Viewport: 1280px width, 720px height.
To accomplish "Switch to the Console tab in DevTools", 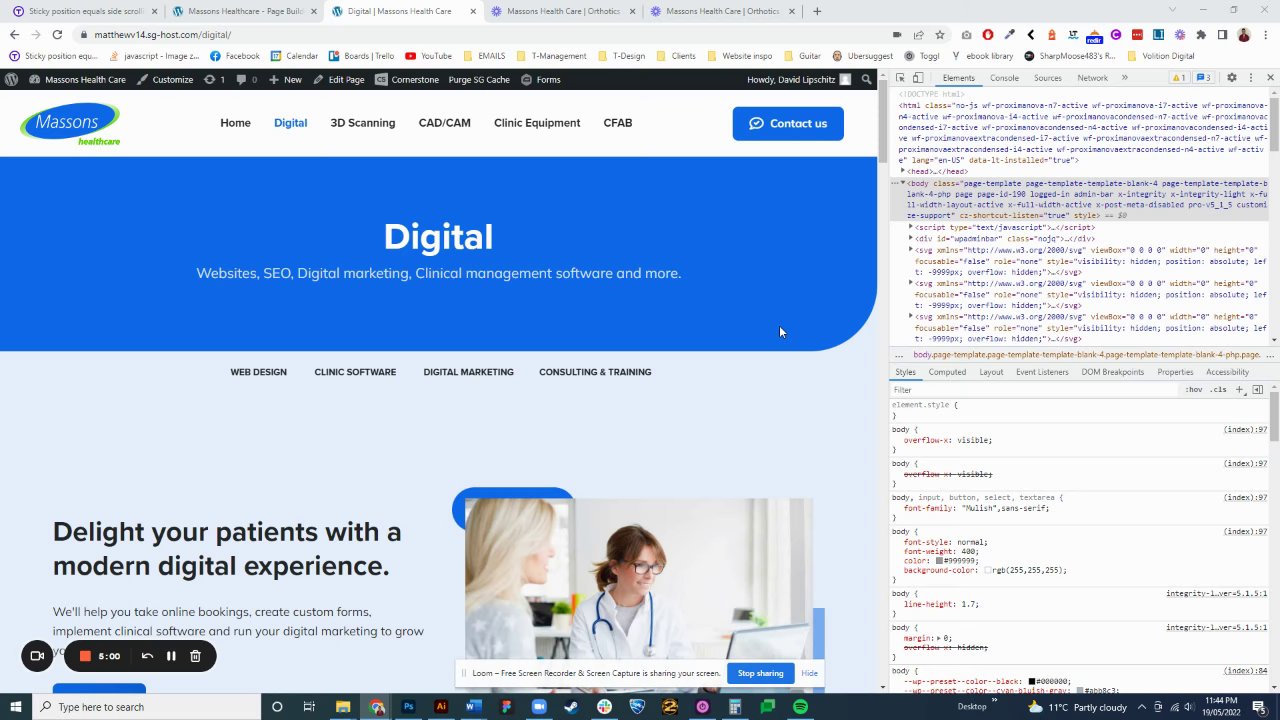I will coord(1004,78).
